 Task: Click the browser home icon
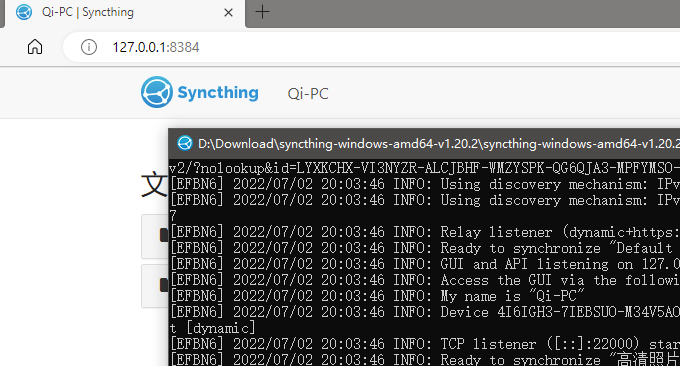tap(35, 47)
